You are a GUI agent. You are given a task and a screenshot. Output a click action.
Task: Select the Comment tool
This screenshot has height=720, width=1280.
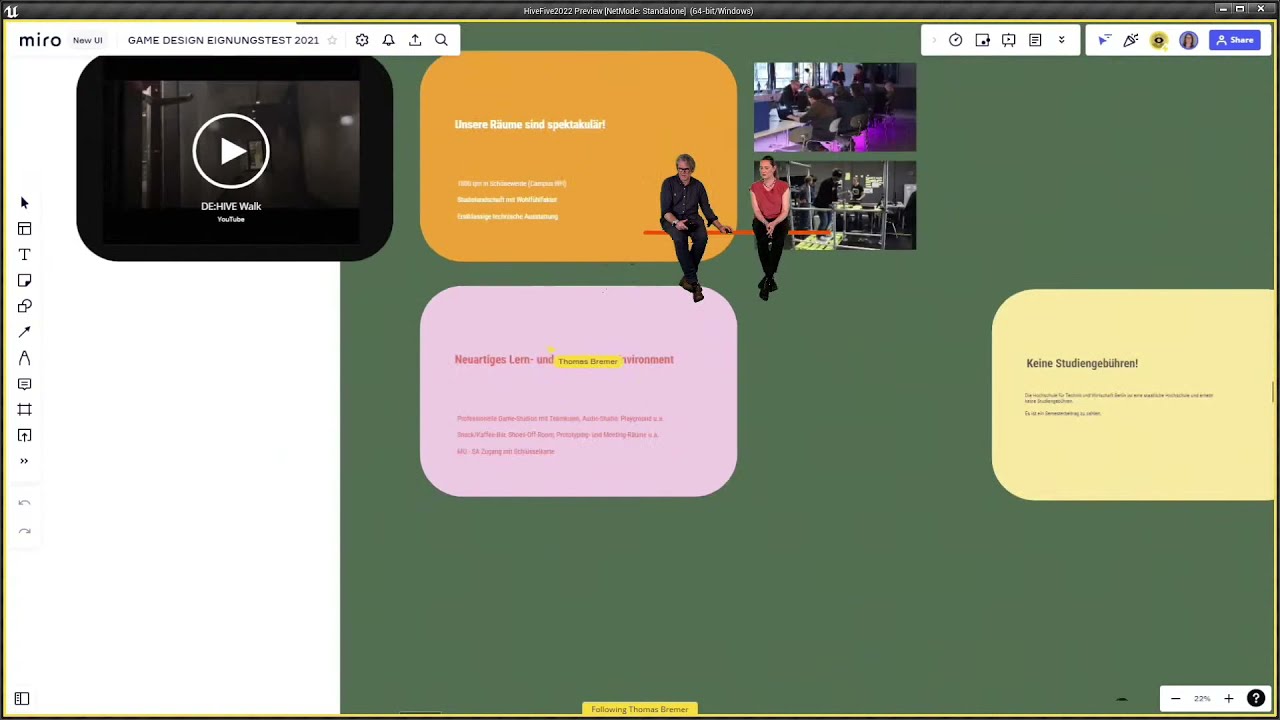25,384
